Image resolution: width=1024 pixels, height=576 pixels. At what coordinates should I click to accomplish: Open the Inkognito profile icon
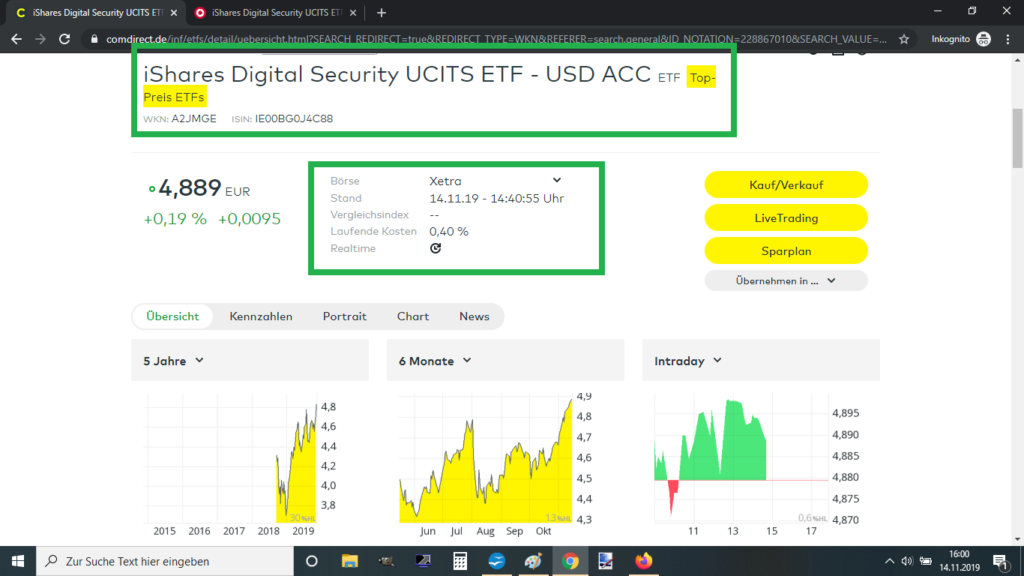click(984, 39)
